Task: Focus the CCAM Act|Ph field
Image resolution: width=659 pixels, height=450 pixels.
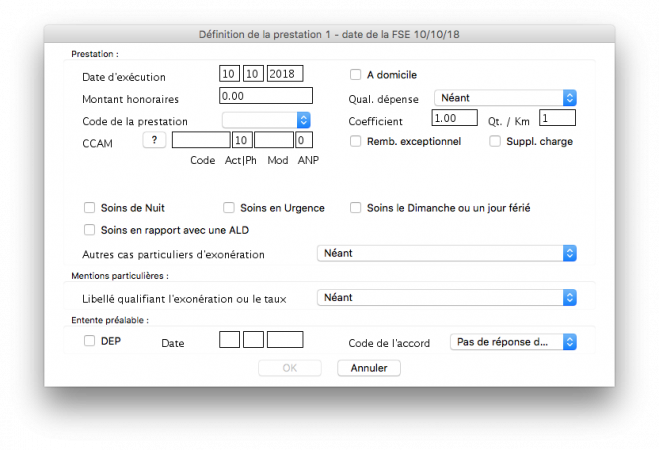Action: point(243,140)
